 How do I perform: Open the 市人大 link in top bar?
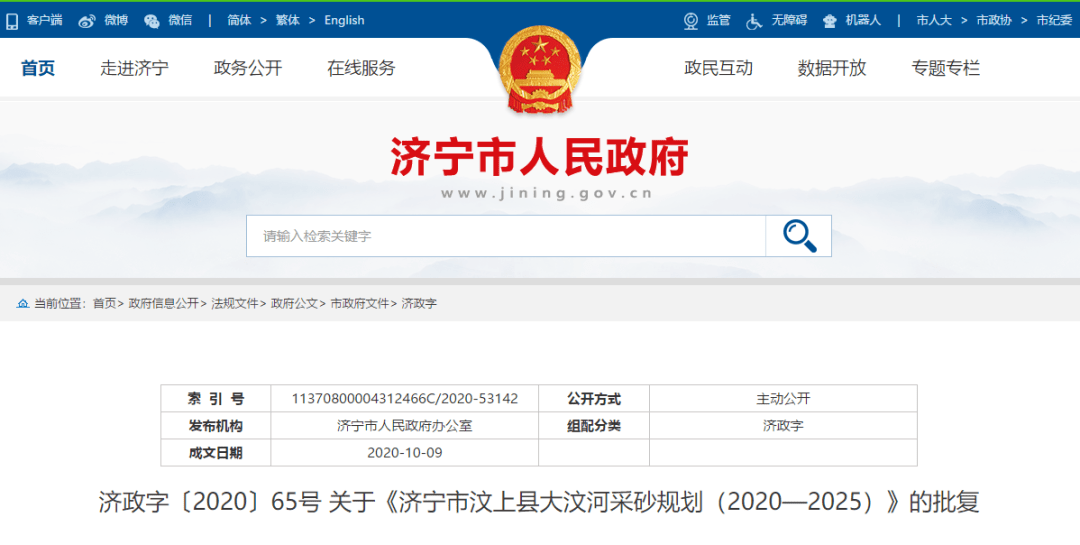click(x=934, y=20)
